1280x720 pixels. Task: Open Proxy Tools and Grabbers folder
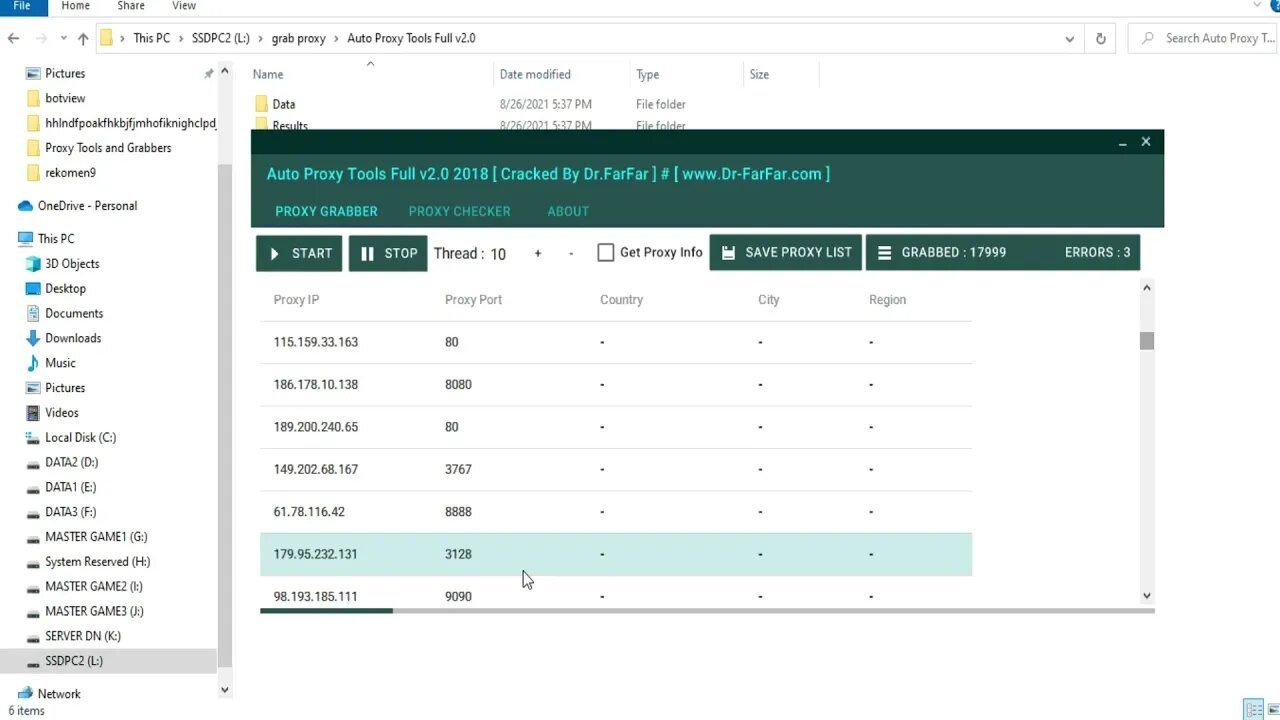pos(108,148)
